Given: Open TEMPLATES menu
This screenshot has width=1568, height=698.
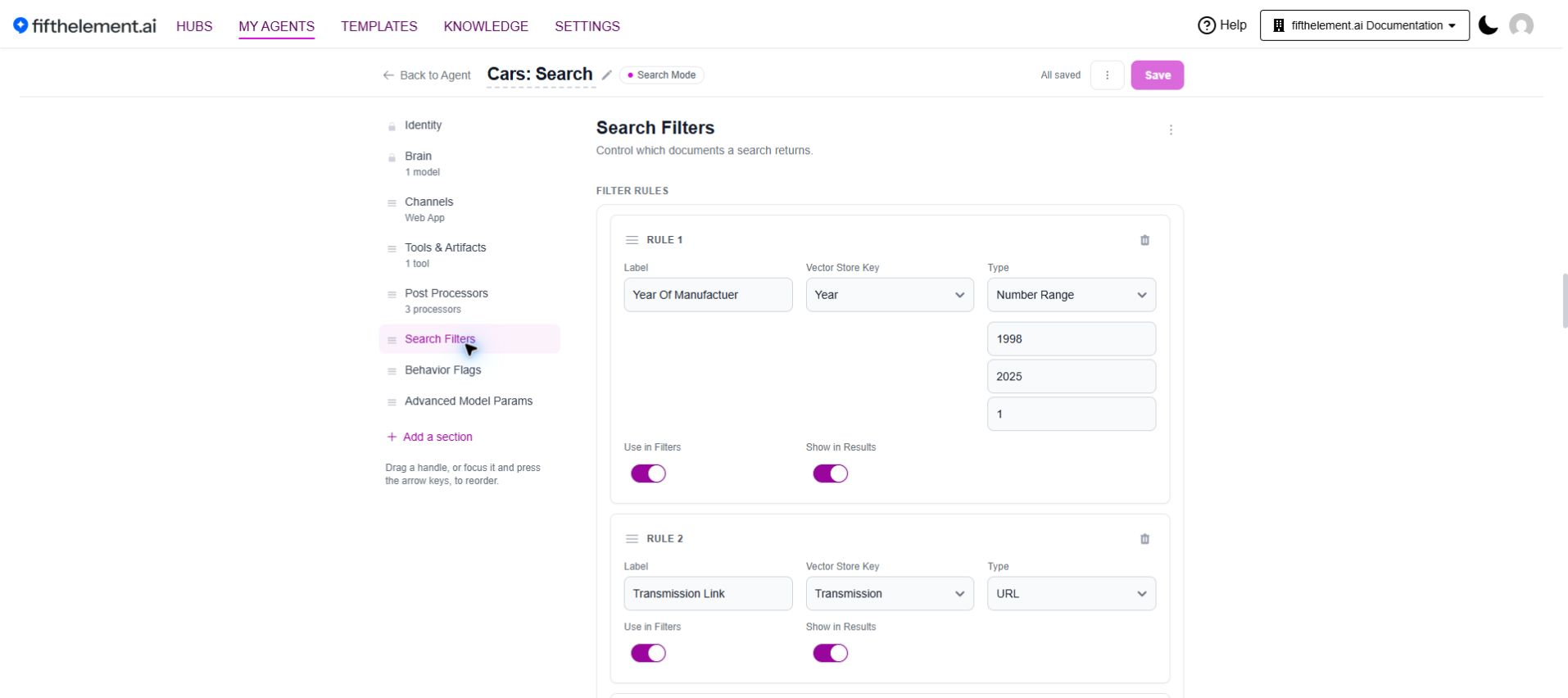Looking at the screenshot, I should click(x=379, y=26).
